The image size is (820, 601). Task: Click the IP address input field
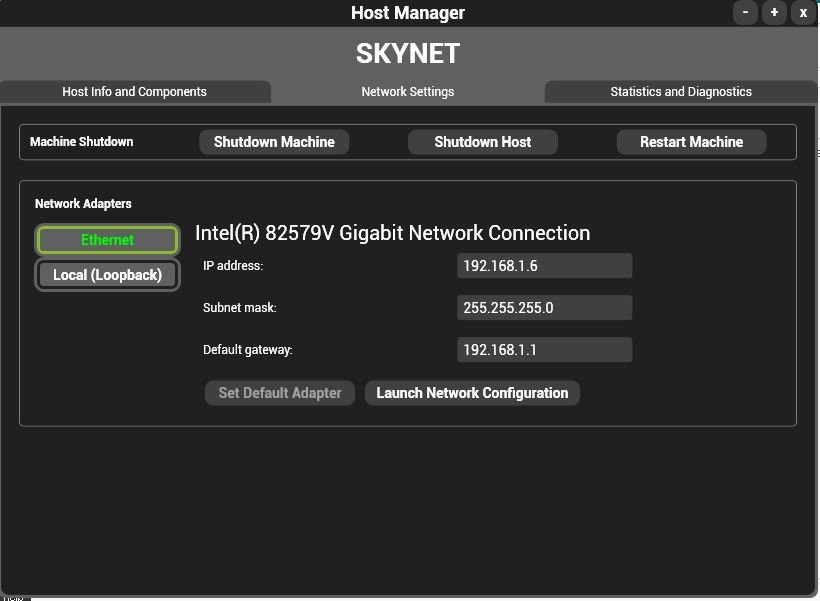tap(544, 265)
